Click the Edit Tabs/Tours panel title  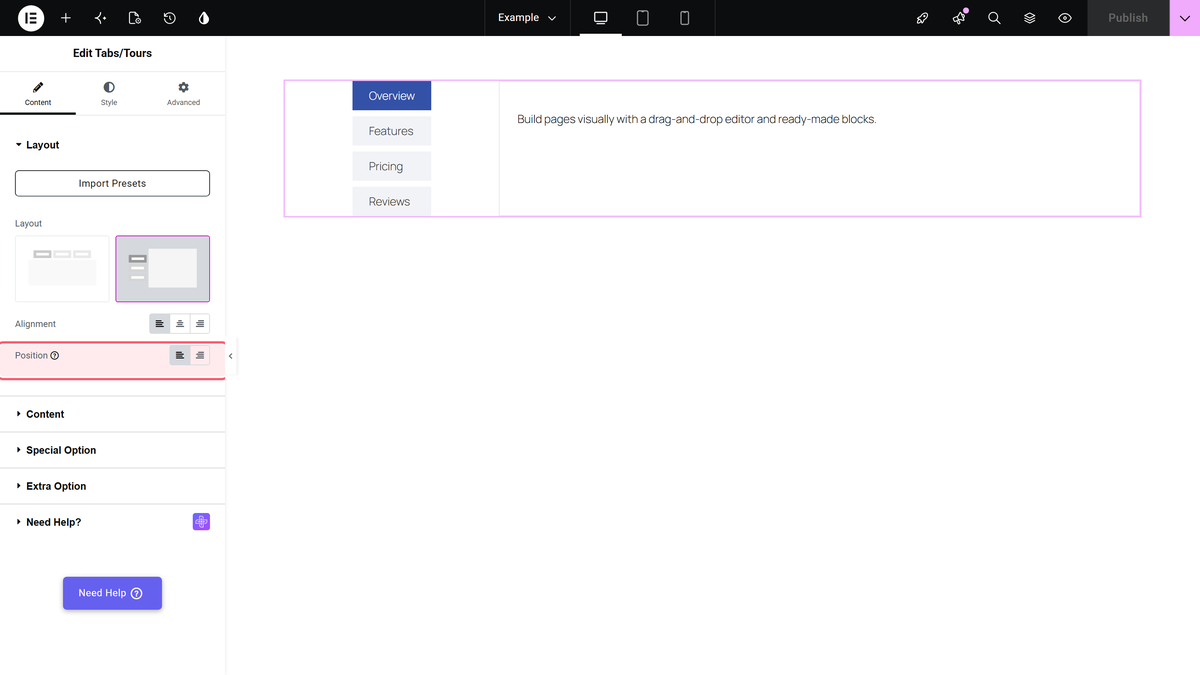click(112, 53)
